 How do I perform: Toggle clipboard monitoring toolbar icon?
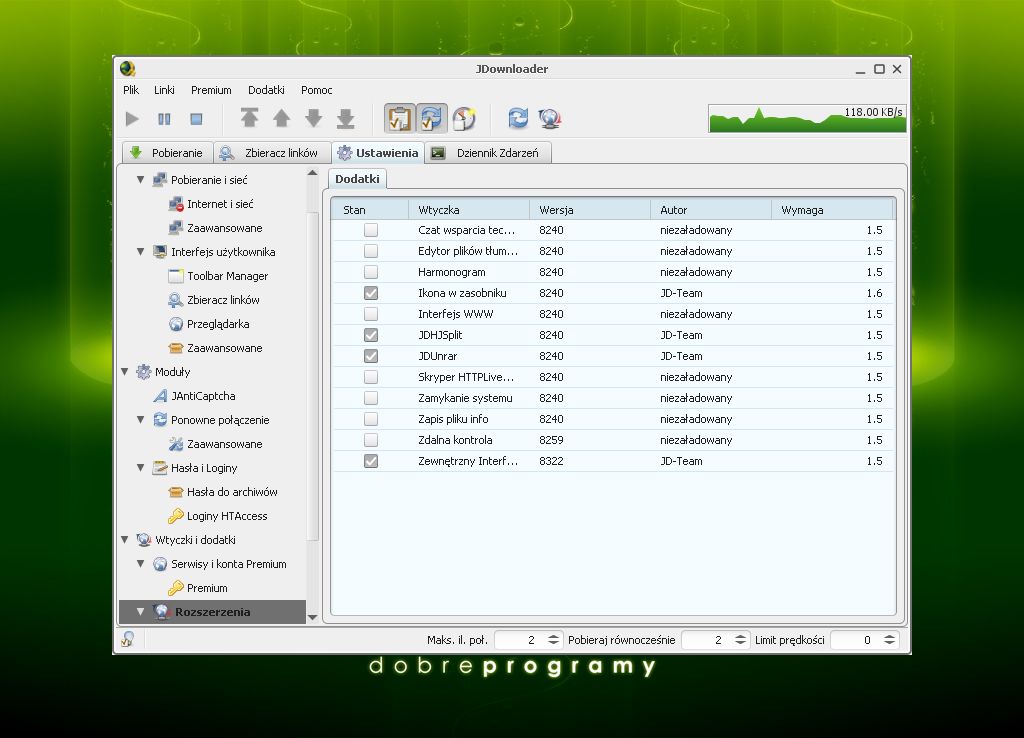399,118
